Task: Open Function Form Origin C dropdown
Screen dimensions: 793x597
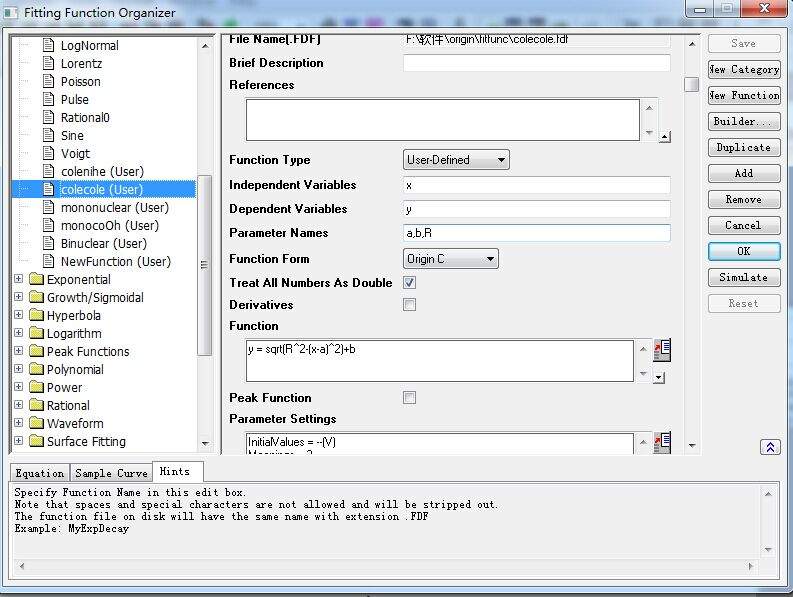Action: (x=451, y=259)
